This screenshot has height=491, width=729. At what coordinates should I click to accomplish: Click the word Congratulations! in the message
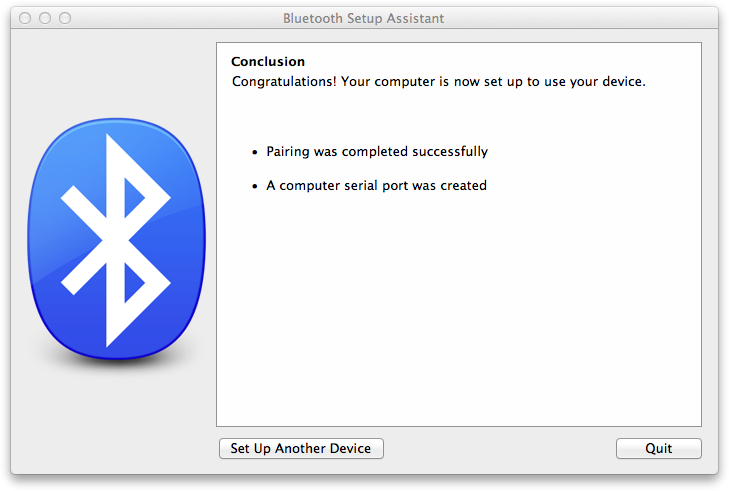point(284,81)
